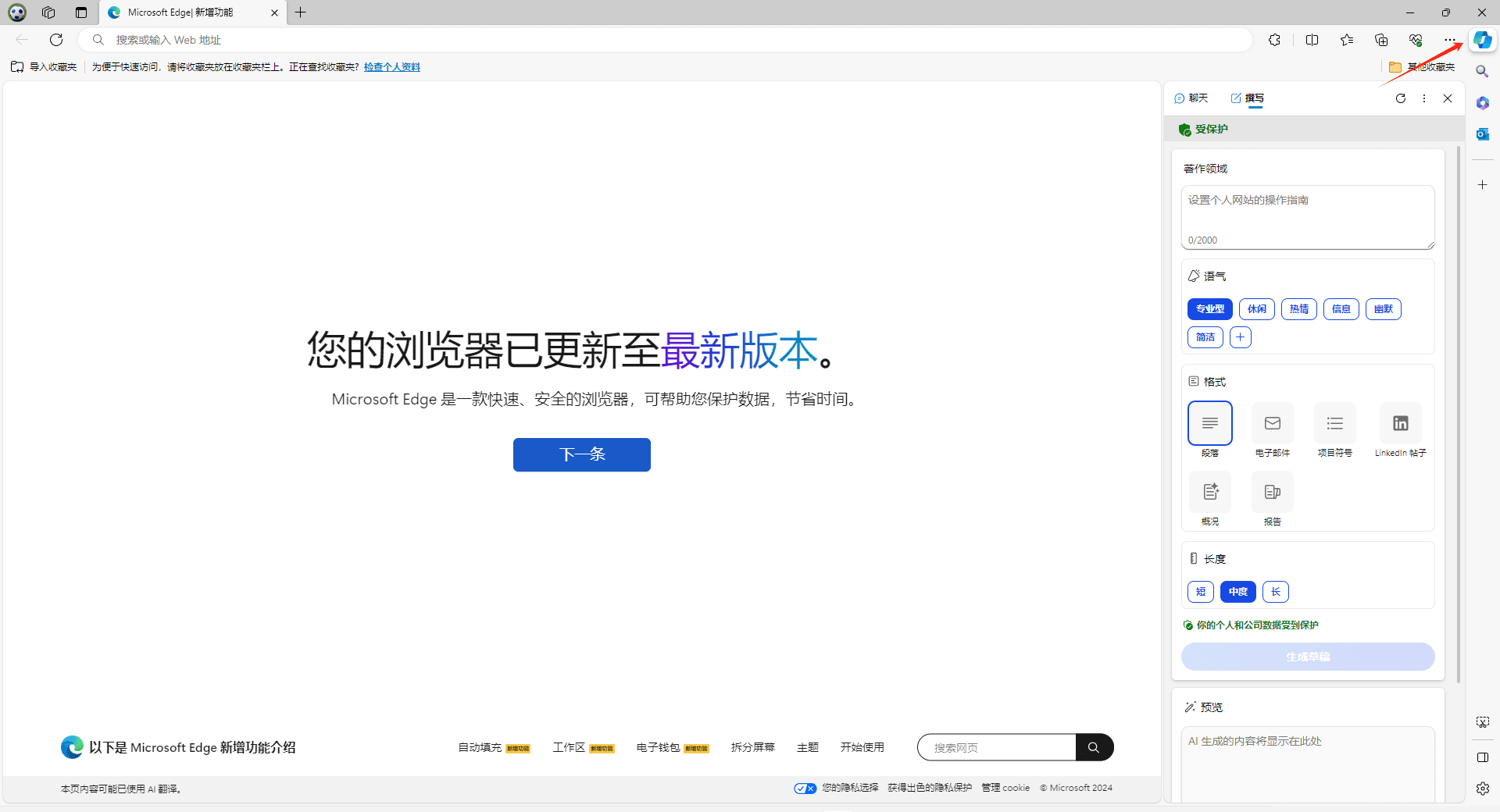Select the 休闲 tone

(x=1257, y=309)
